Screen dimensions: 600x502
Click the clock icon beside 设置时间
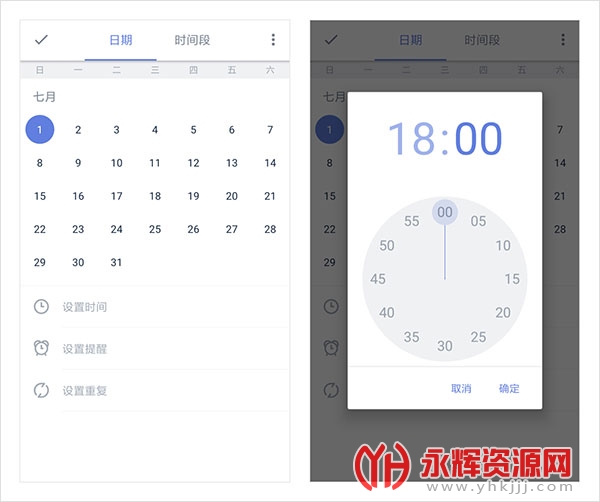click(41, 306)
